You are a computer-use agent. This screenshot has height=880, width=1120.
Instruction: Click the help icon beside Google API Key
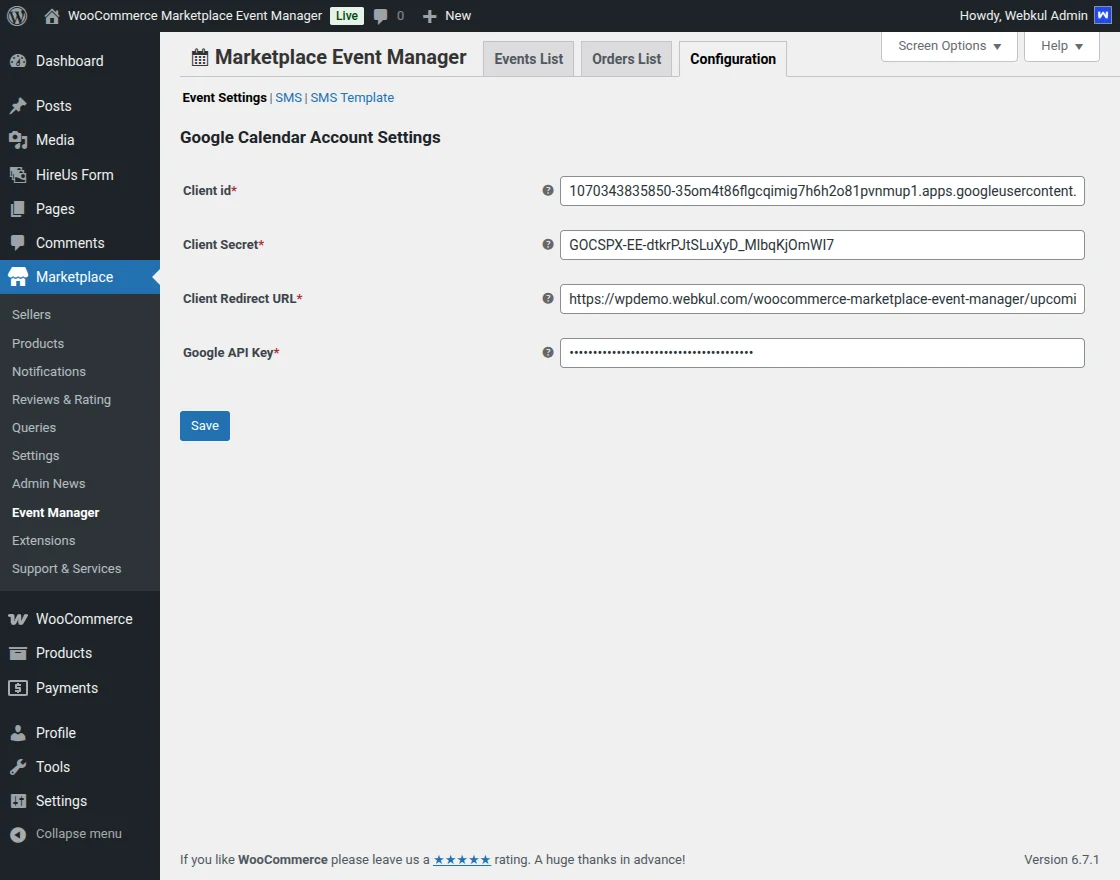(547, 352)
